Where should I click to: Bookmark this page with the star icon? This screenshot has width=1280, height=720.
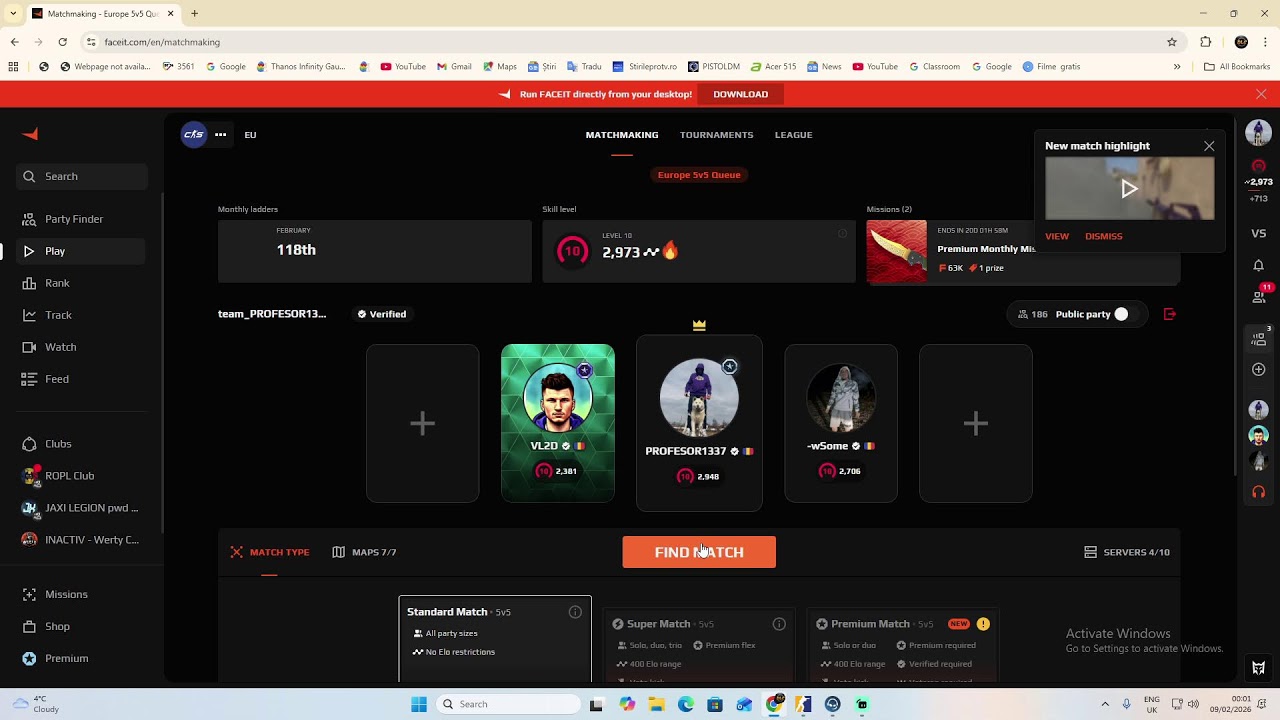(x=1172, y=42)
